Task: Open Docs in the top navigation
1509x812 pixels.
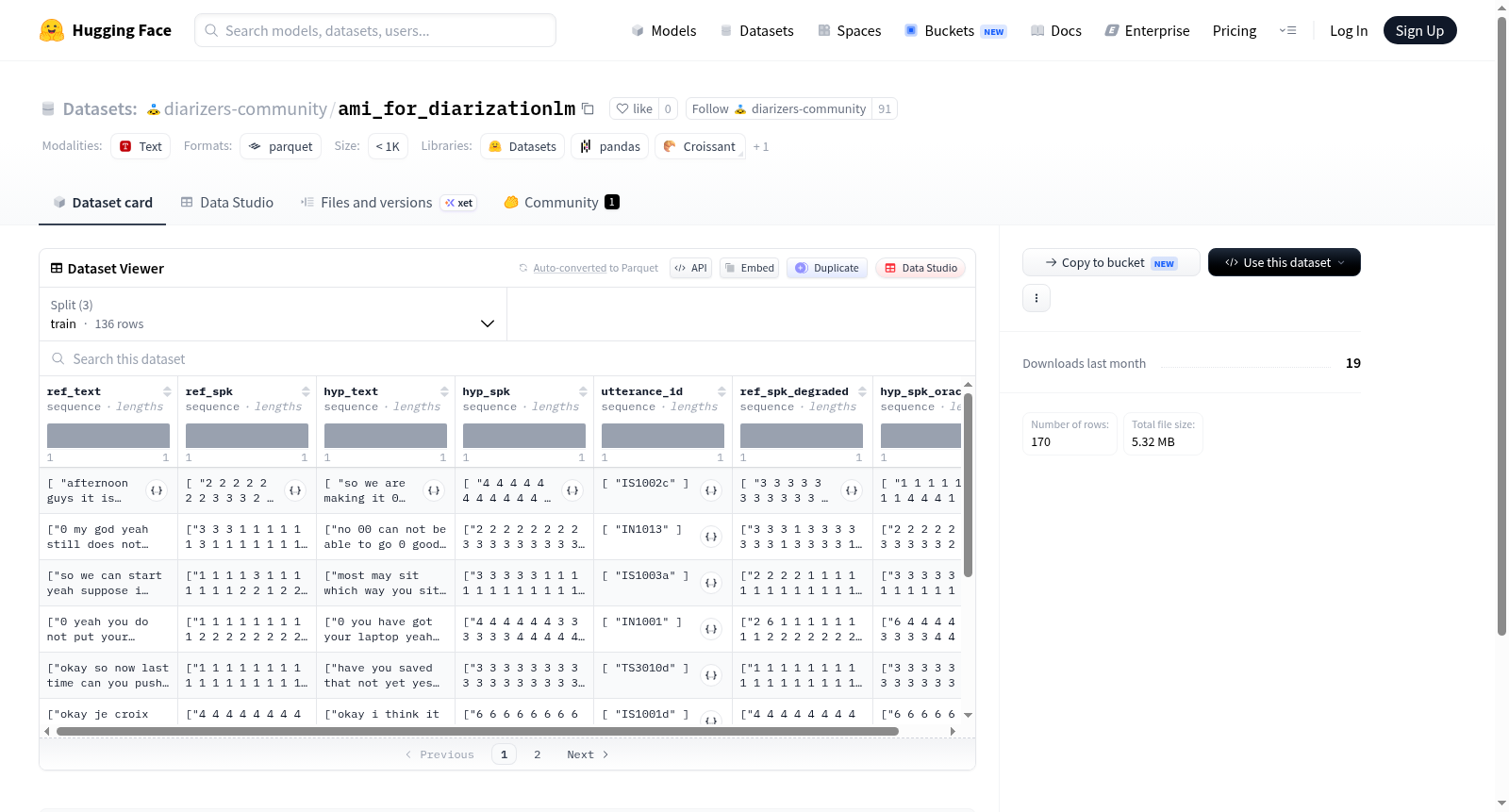Action: click(x=1056, y=30)
